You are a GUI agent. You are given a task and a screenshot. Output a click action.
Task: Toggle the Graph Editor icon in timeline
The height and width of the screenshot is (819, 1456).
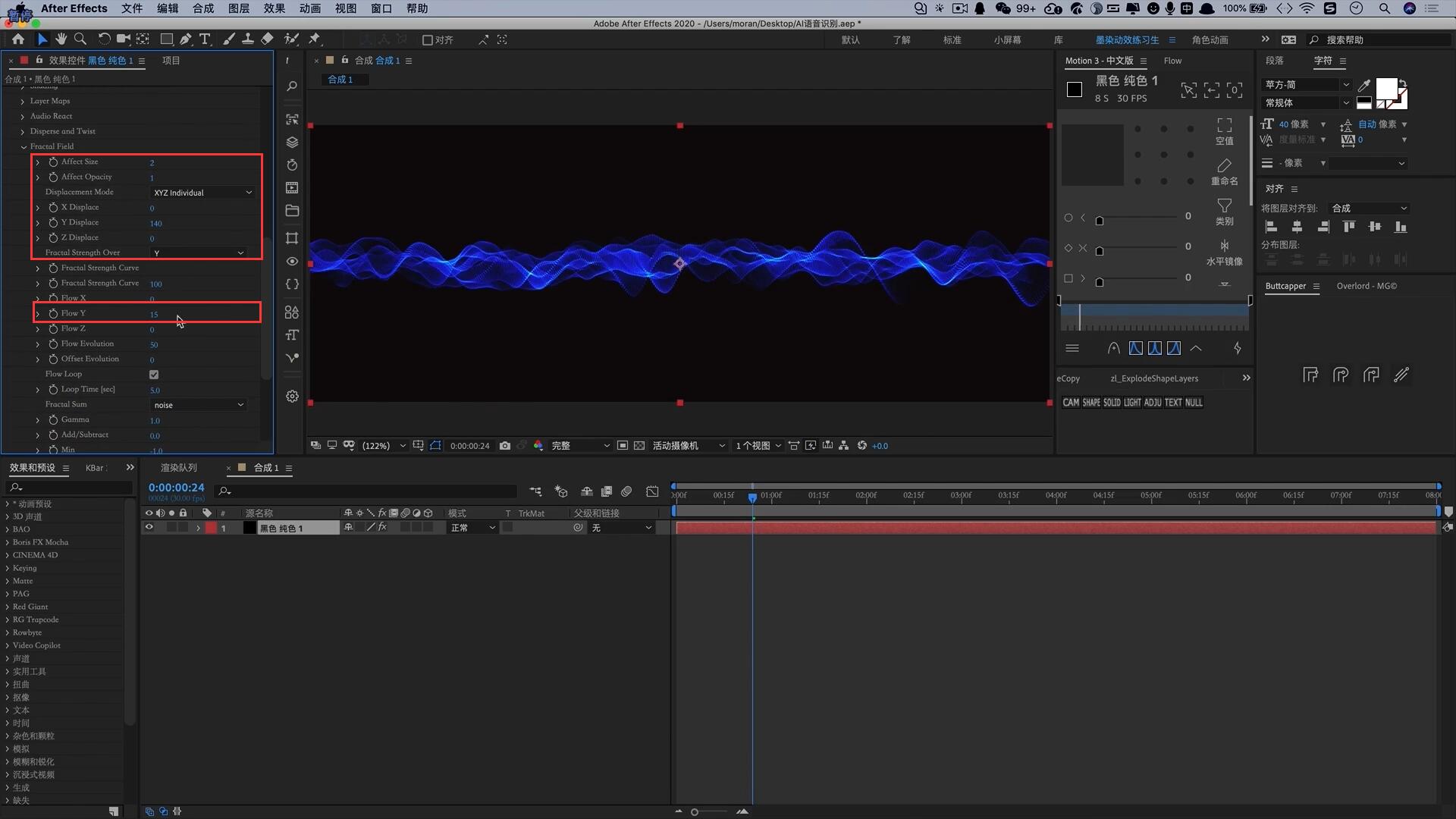tap(652, 491)
